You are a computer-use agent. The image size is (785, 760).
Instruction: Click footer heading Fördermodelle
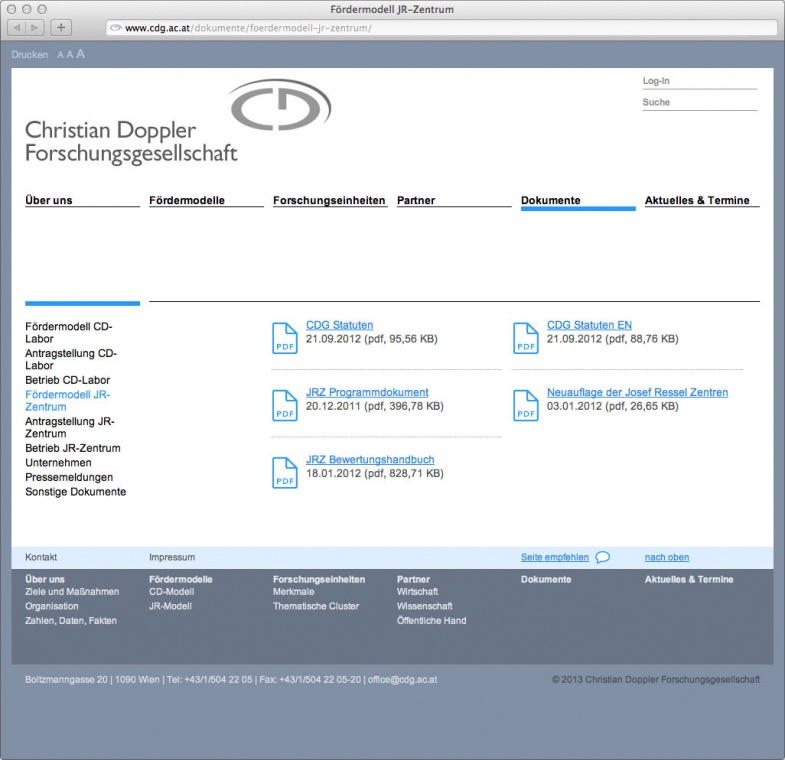pos(181,579)
